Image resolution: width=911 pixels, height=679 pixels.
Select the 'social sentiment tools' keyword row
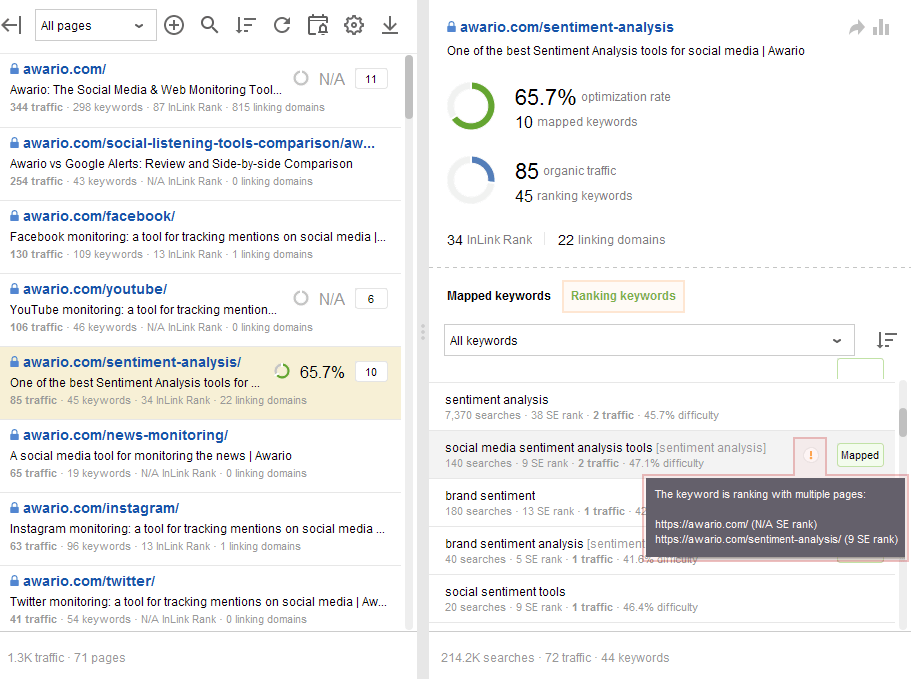(x=662, y=599)
